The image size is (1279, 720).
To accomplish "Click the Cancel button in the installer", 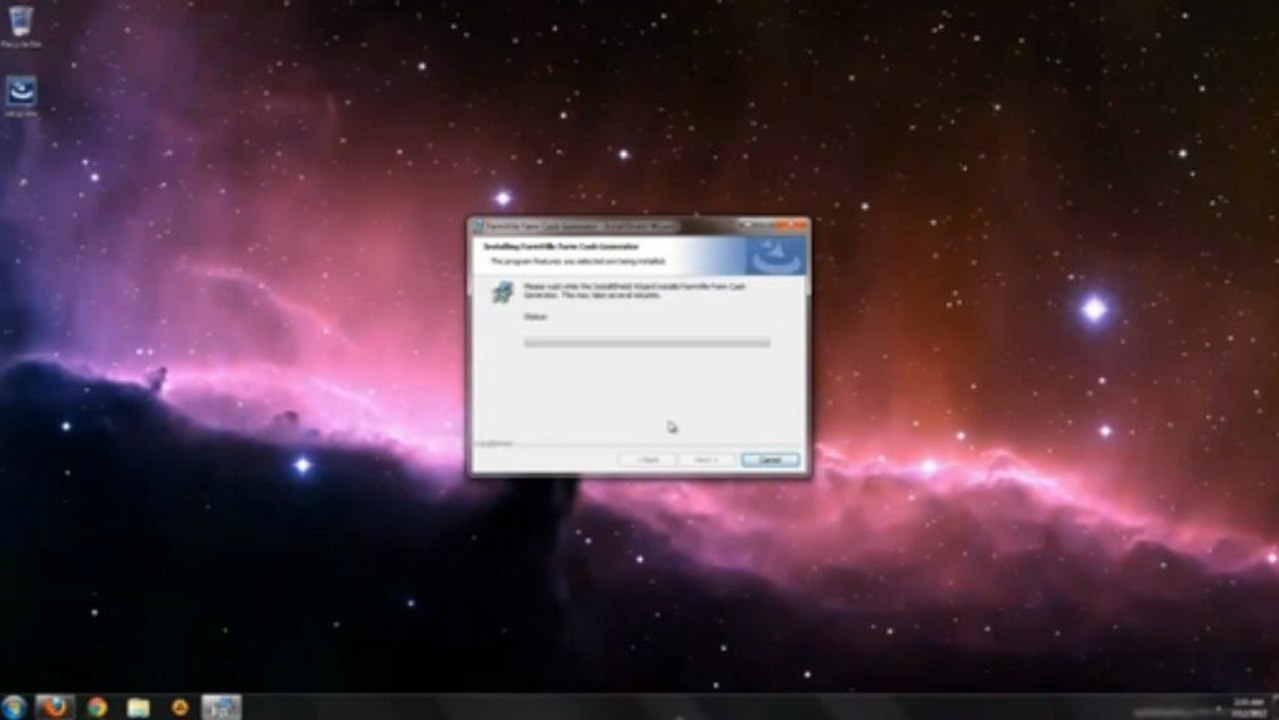I will (770, 460).
